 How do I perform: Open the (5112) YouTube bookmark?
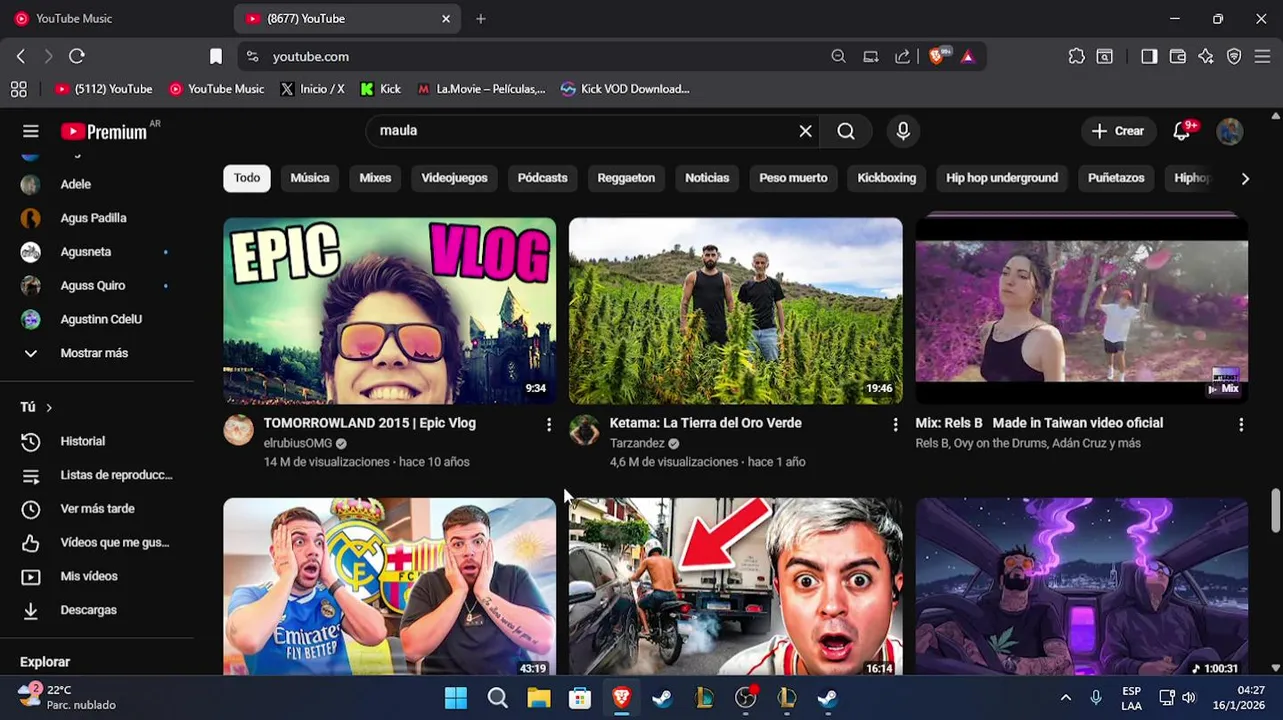pyautogui.click(x=104, y=89)
